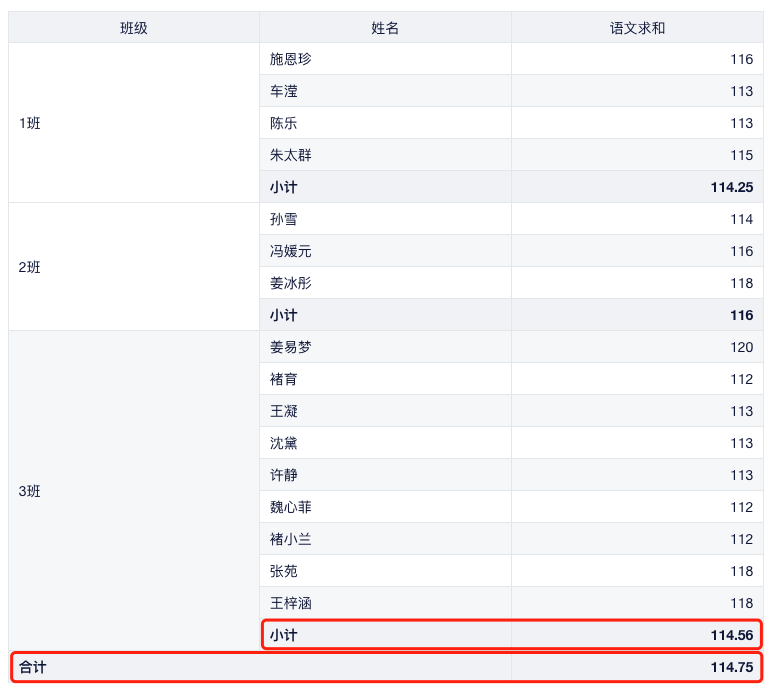This screenshot has height=692, width=775.
Task: Select the 合计 total row label
Action: click(x=33, y=667)
